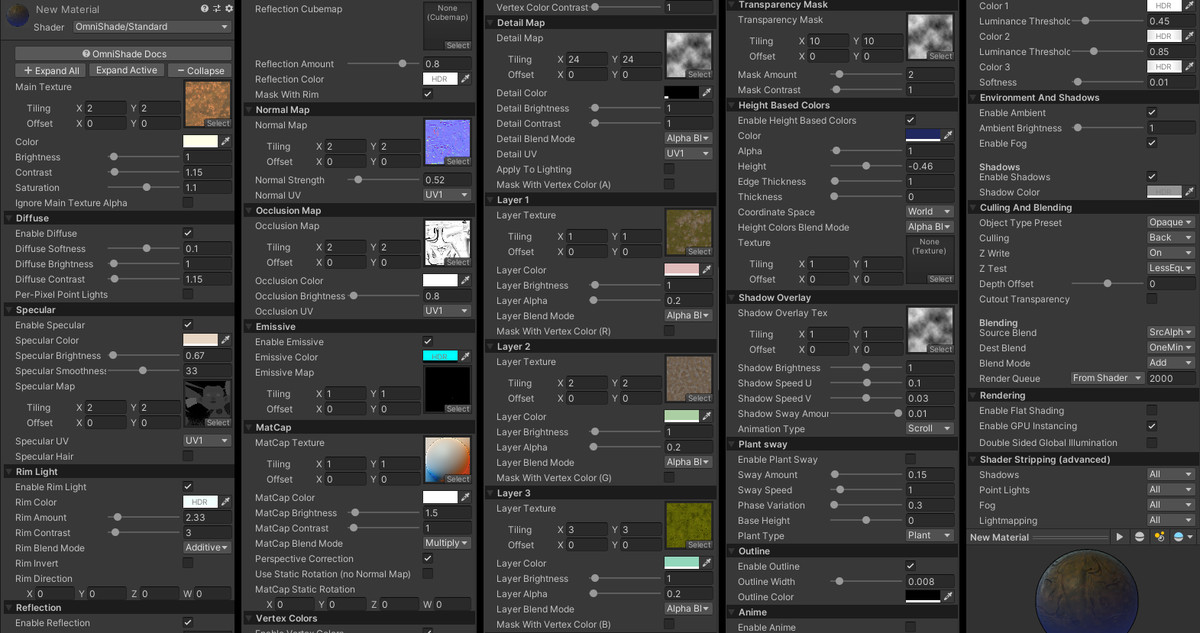Screen dimensions: 1200x633
Task: Collapse the Layer 2 section header
Action: coord(600,346)
